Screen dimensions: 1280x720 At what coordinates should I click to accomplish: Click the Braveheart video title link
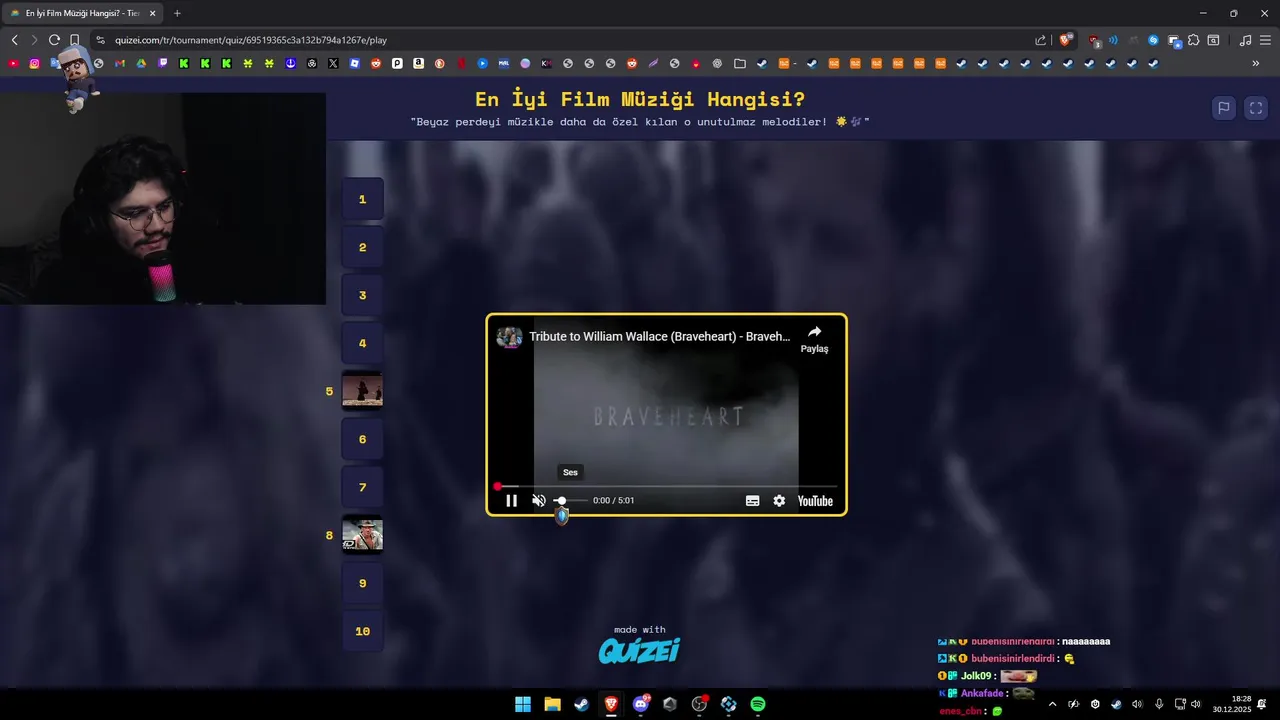pyautogui.click(x=660, y=337)
